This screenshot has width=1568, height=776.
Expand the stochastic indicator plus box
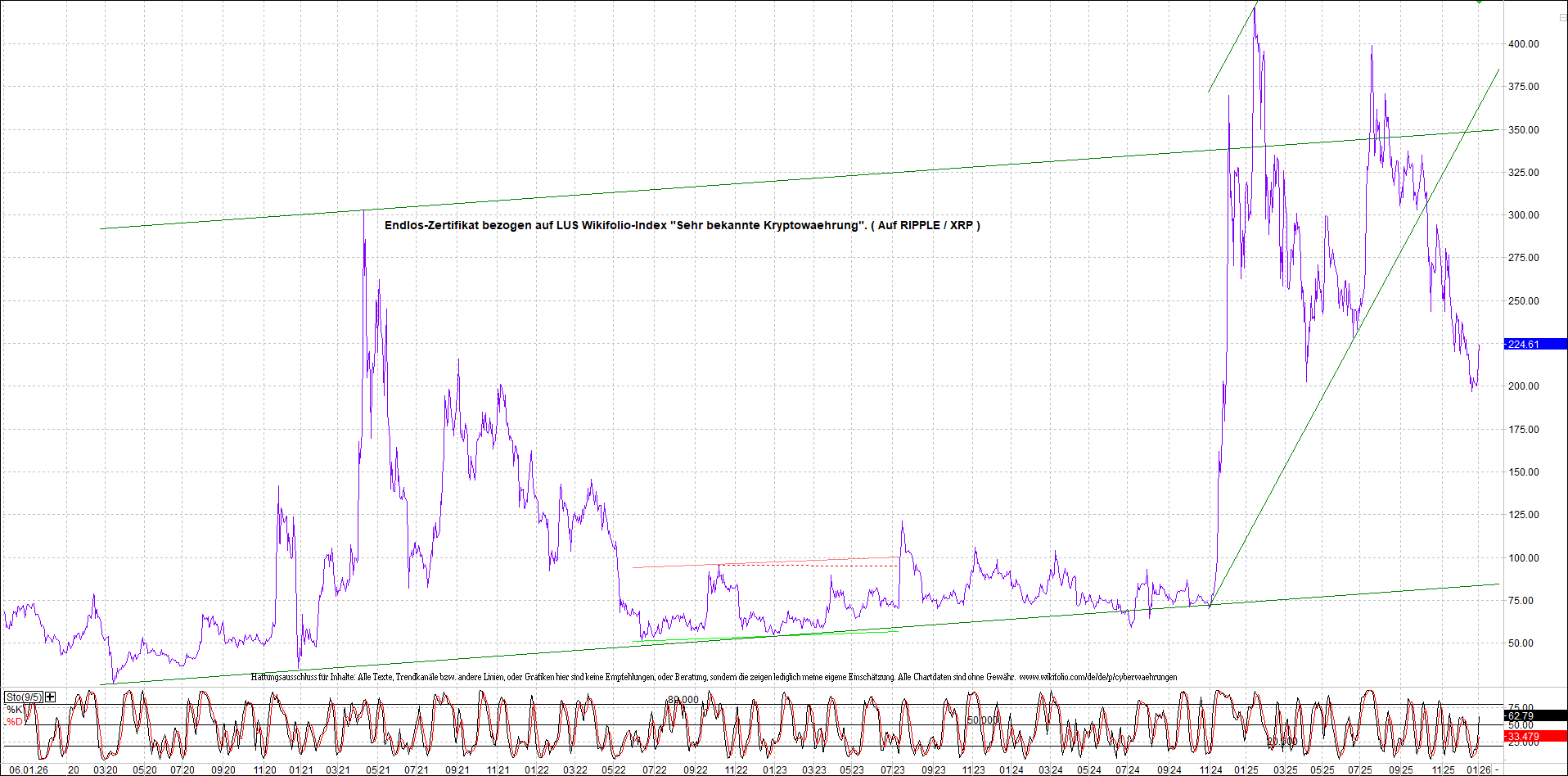coord(51,697)
